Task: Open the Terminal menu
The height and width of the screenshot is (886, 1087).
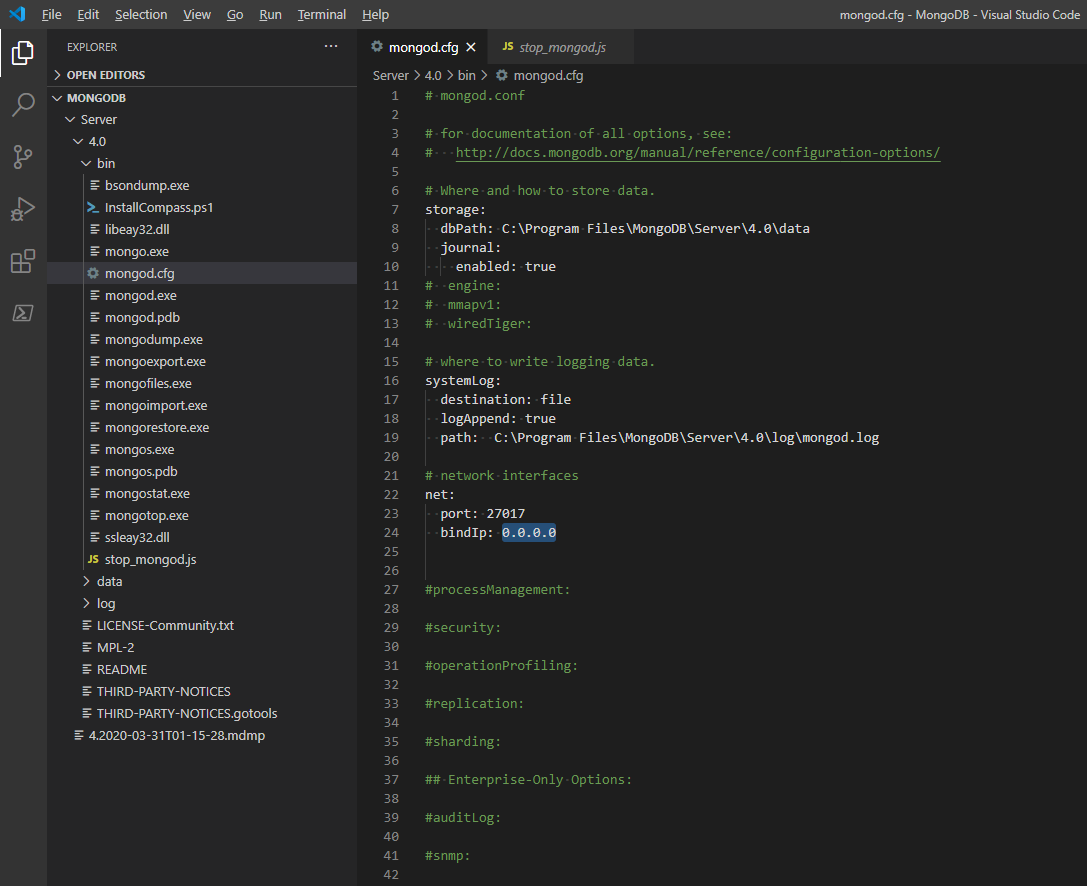Action: 322,15
